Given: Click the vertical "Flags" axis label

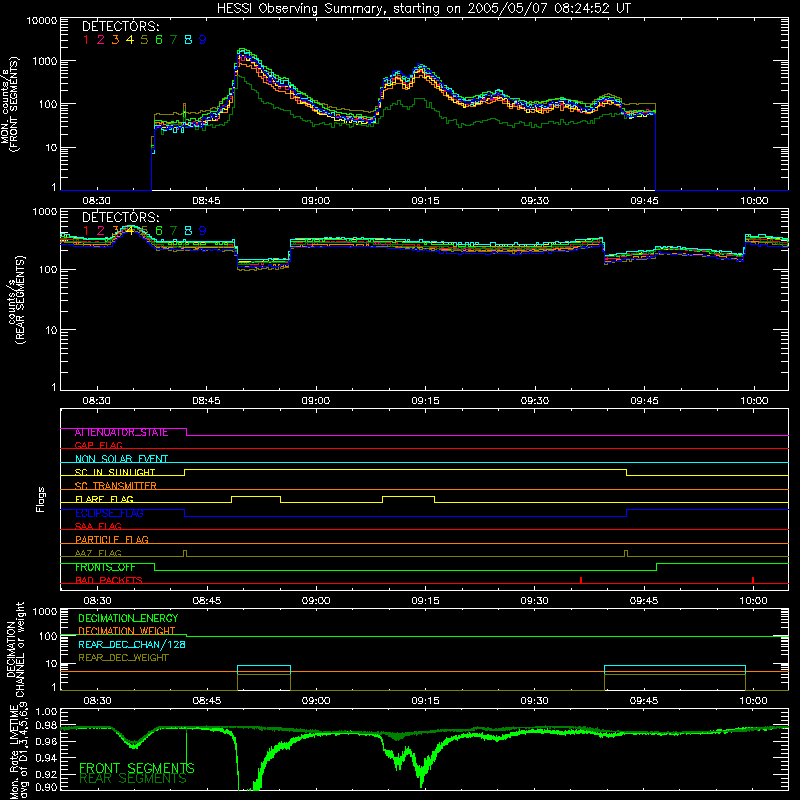Looking at the screenshot, I should tap(41, 499).
